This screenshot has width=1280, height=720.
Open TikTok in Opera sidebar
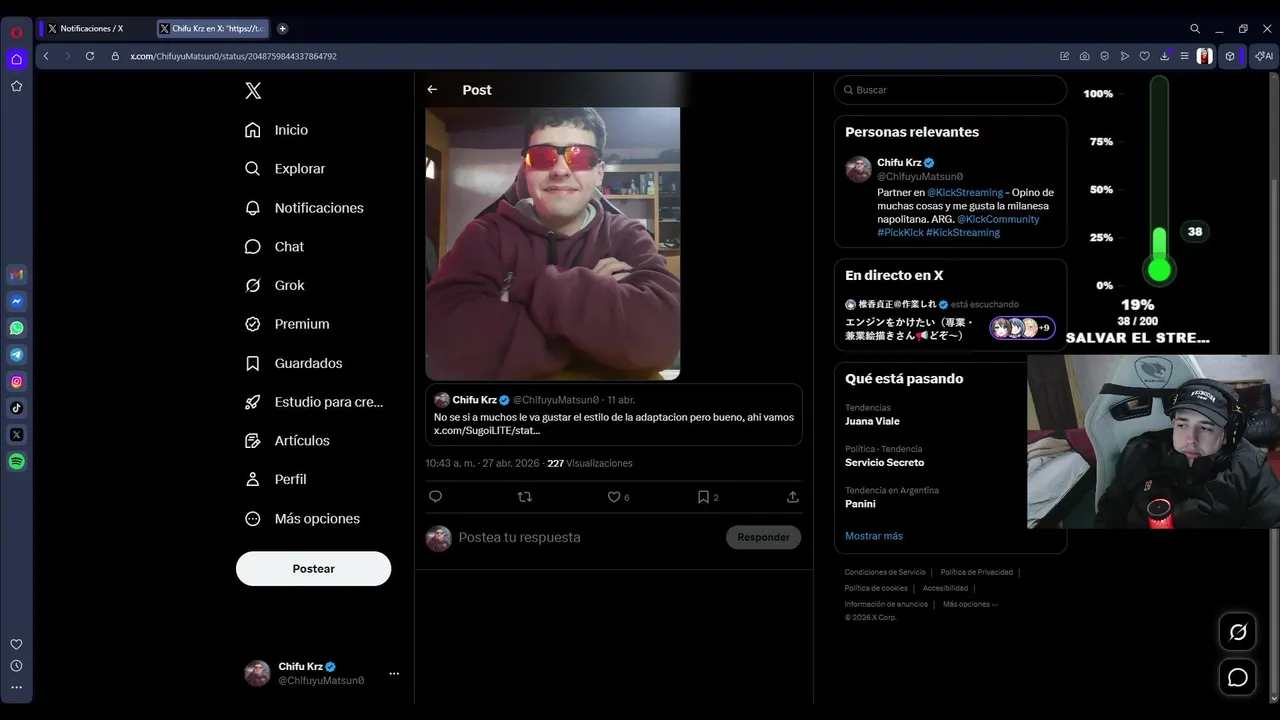click(16, 408)
